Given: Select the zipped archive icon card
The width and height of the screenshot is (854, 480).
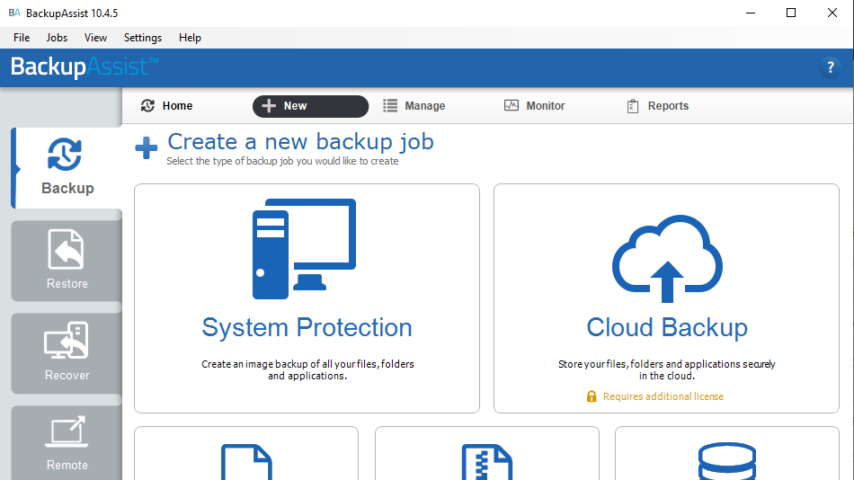Looking at the screenshot, I should [487, 453].
